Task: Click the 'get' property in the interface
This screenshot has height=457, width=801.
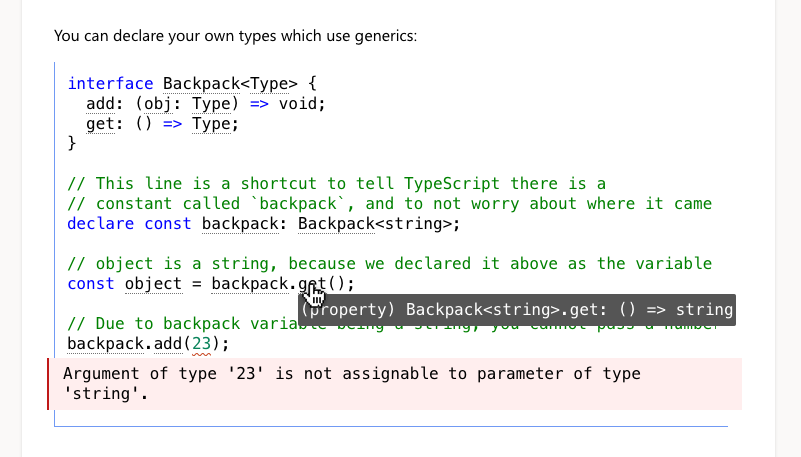Action: point(101,124)
